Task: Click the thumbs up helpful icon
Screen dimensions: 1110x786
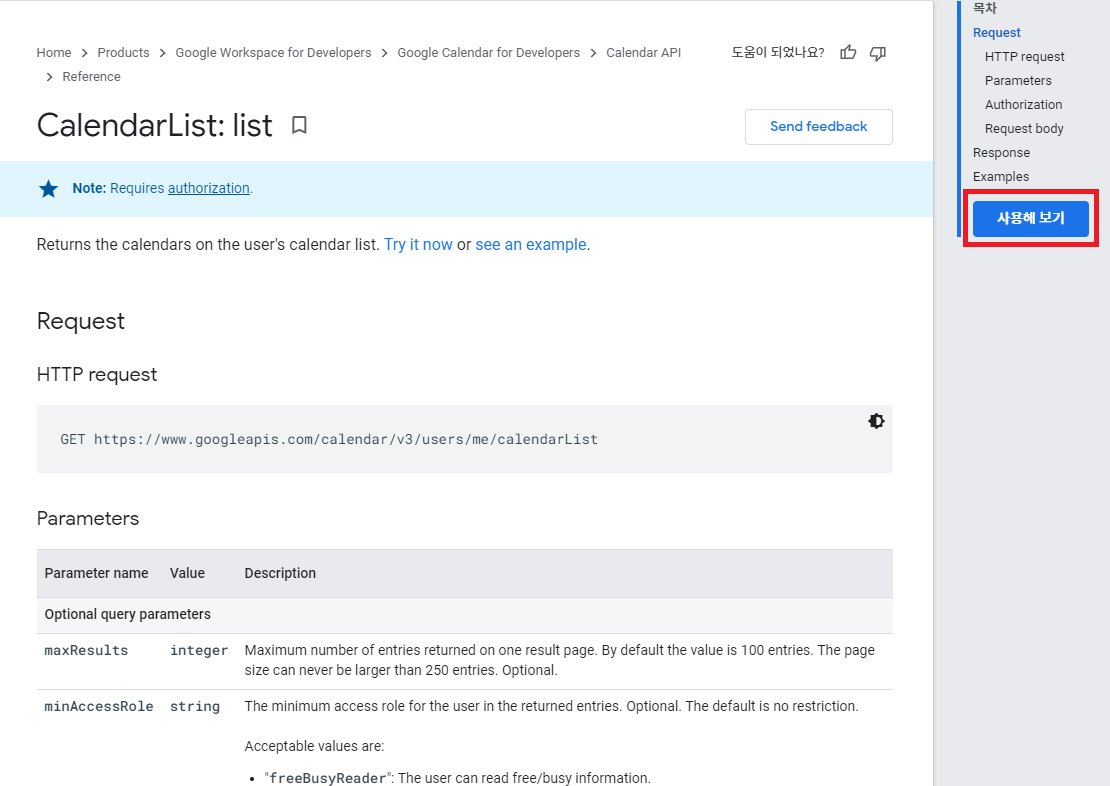Action: point(848,52)
